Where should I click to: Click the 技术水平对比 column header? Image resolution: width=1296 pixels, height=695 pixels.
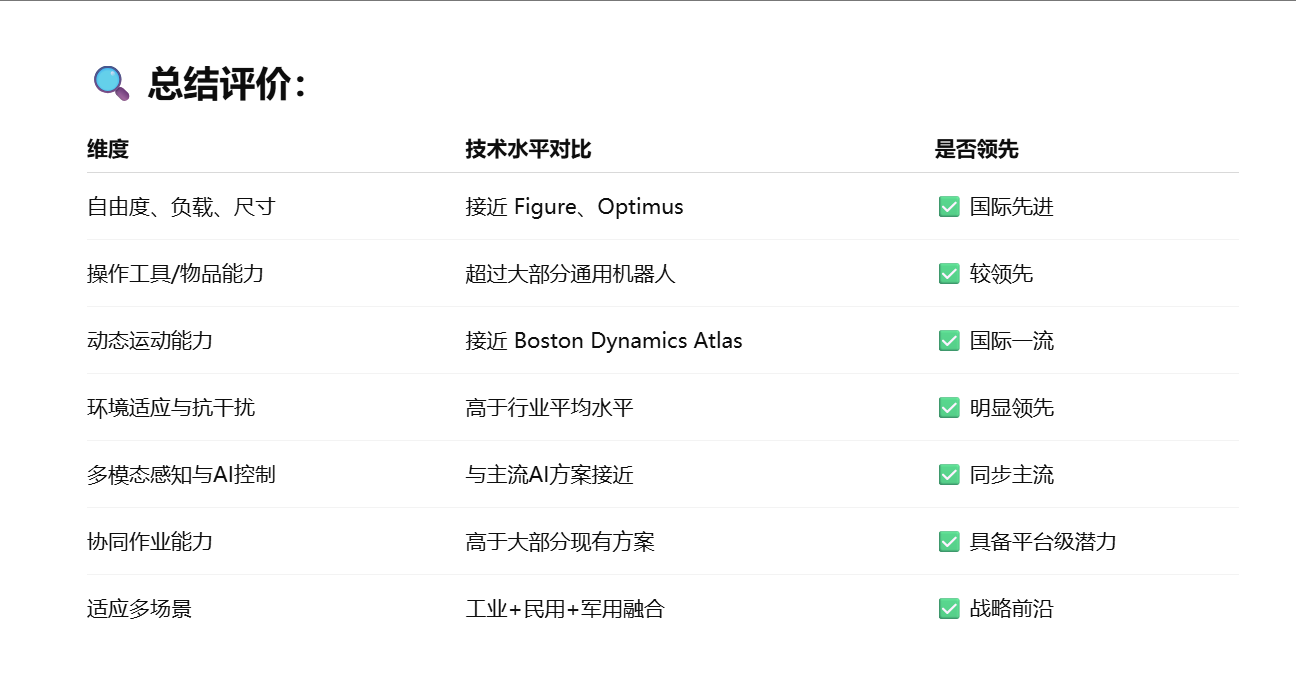click(x=528, y=150)
